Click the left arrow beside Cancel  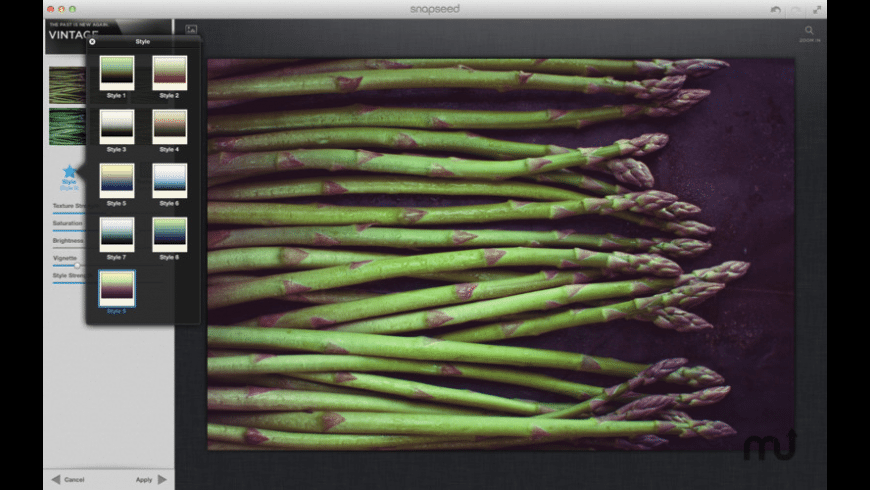(x=55, y=479)
